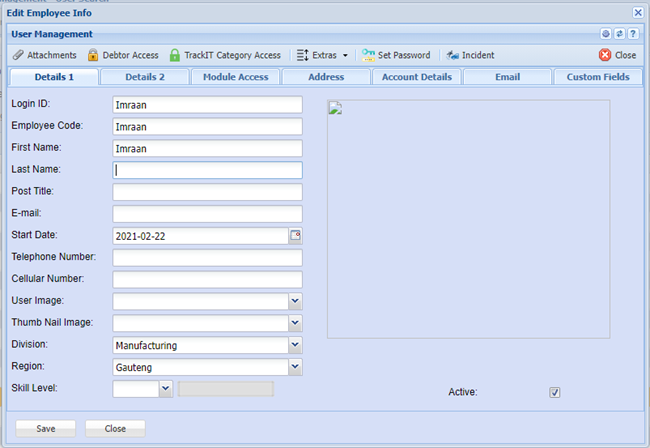Open the Skill Level combo box
Image resolution: width=650 pixels, height=448 pixels.
[166, 388]
